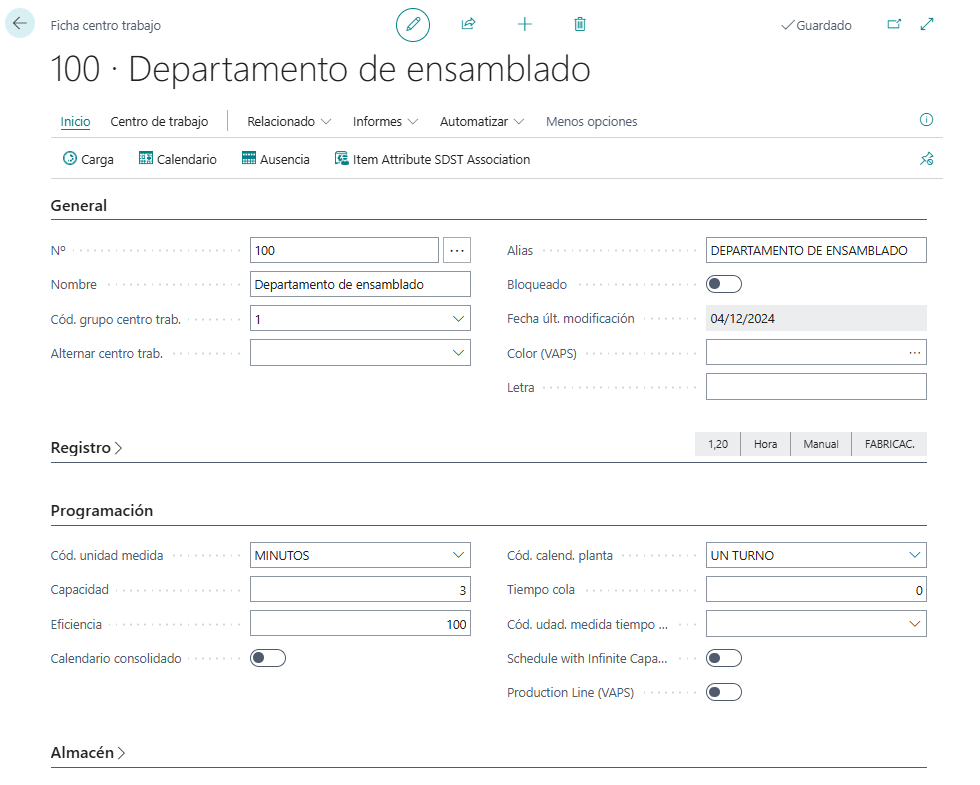The width and height of the screenshot is (980, 785).
Task: Switch to the Centro de trabajo tab
Action: coord(159,121)
